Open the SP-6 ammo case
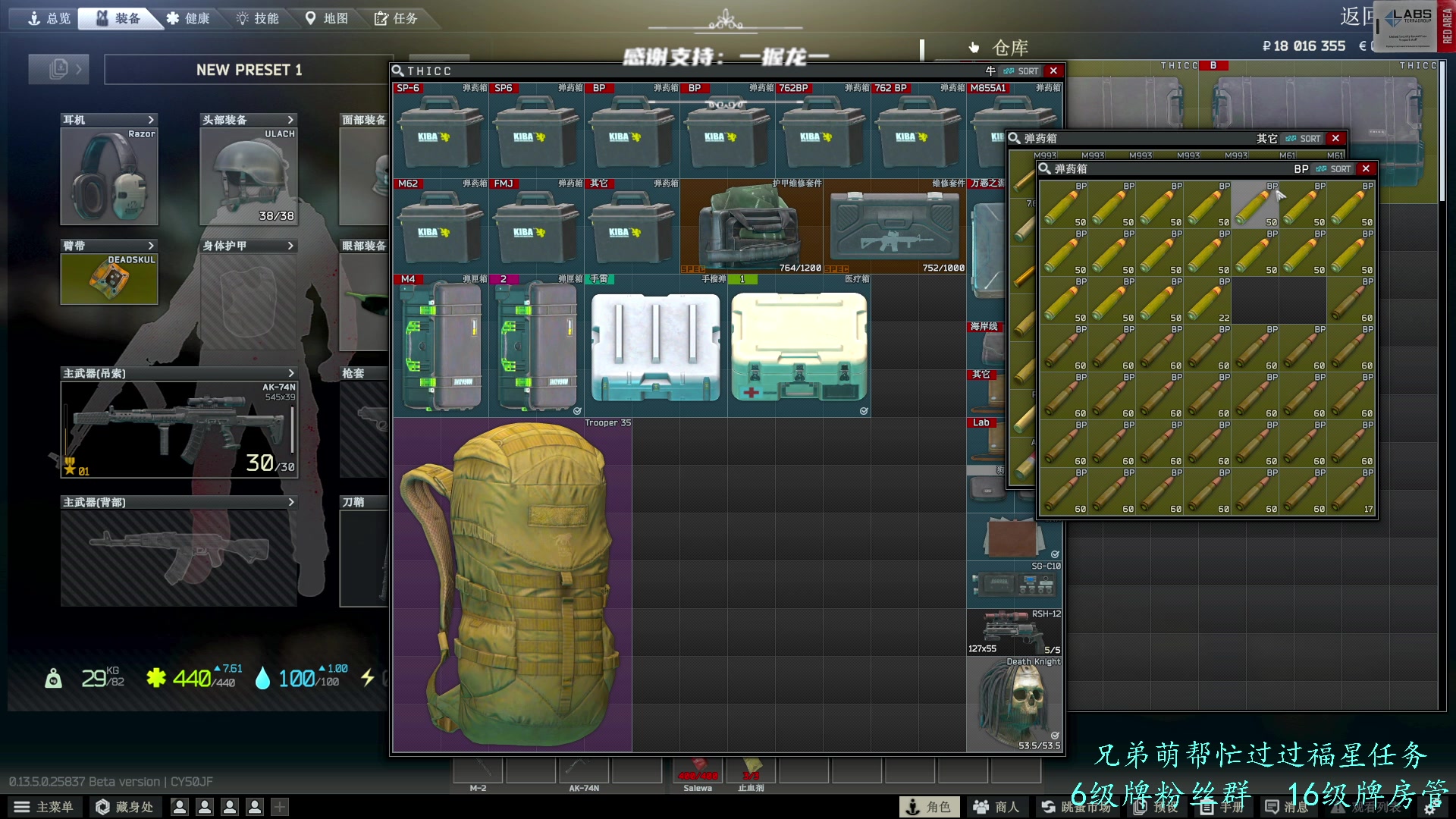The image size is (1456, 819). click(x=441, y=130)
